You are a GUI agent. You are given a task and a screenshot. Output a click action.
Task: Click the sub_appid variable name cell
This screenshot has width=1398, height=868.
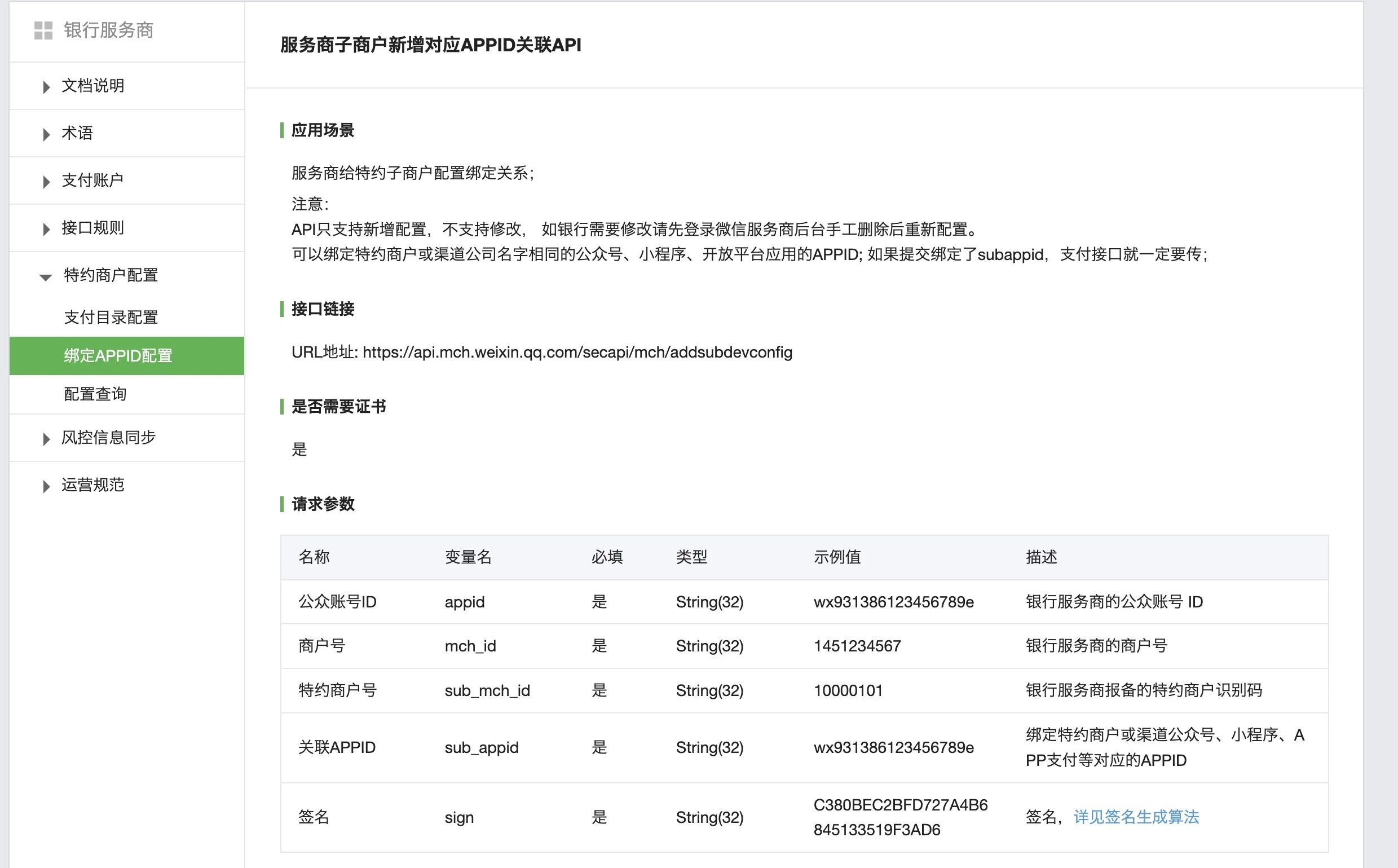pos(482,747)
